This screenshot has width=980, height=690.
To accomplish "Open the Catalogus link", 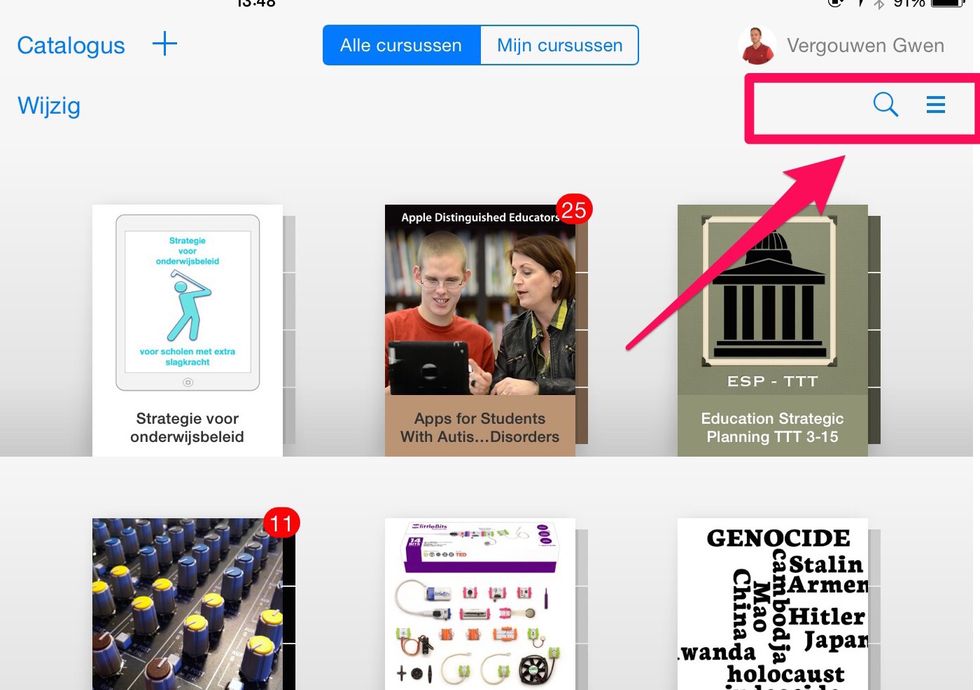I will click(x=71, y=45).
